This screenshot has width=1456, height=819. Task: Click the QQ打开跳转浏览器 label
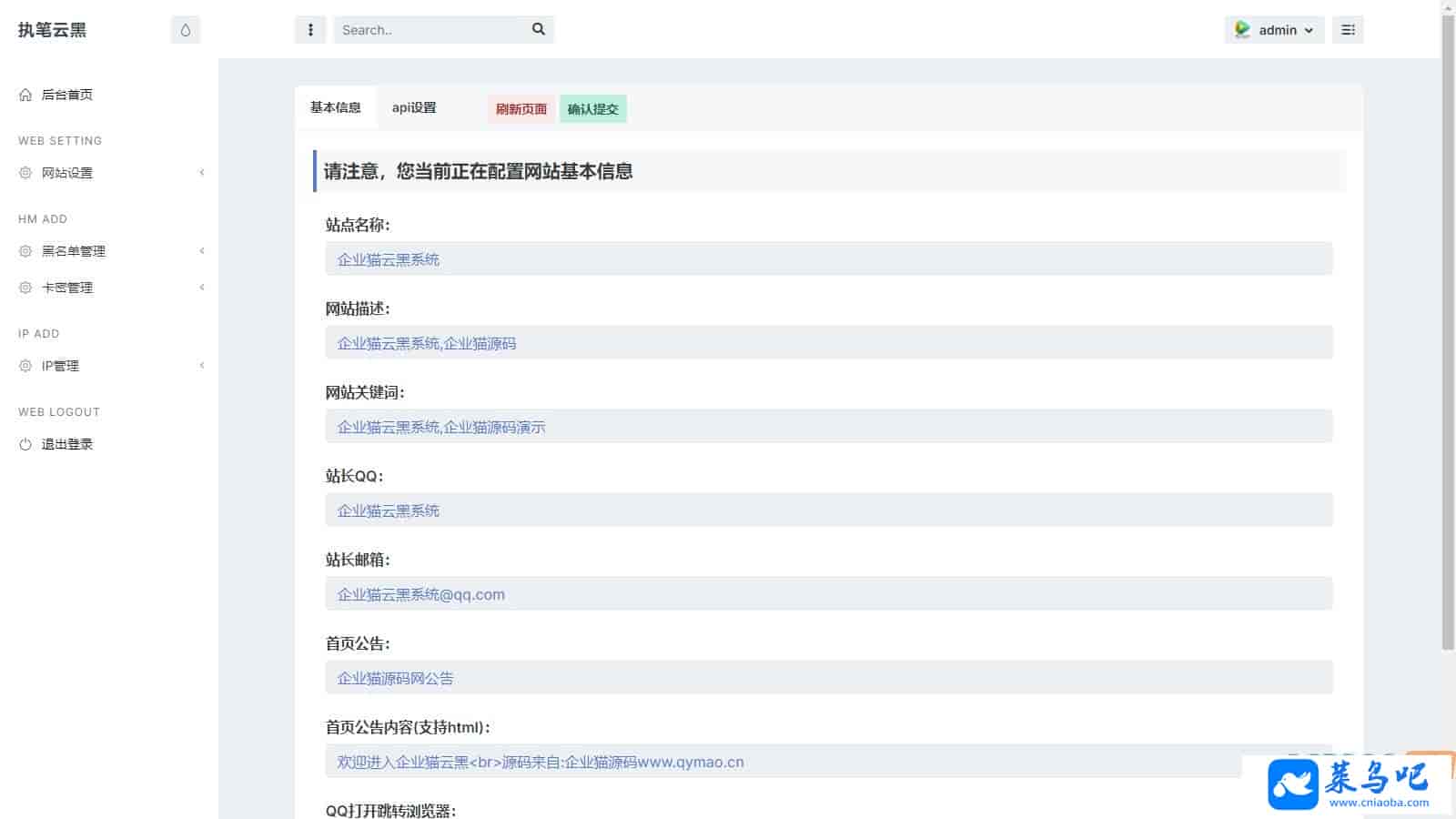(x=391, y=811)
